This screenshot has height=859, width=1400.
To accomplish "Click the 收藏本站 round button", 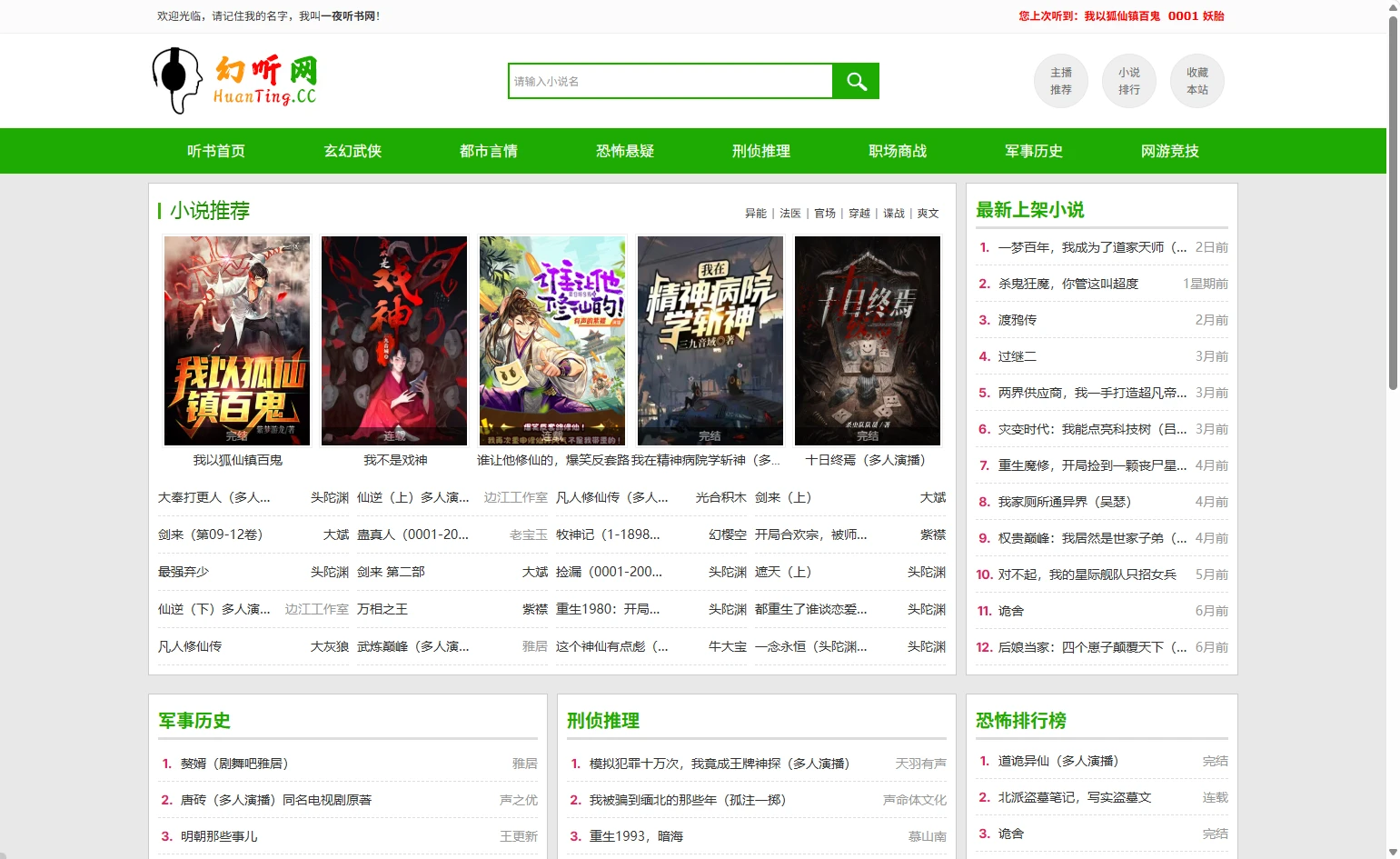I will point(1196,81).
